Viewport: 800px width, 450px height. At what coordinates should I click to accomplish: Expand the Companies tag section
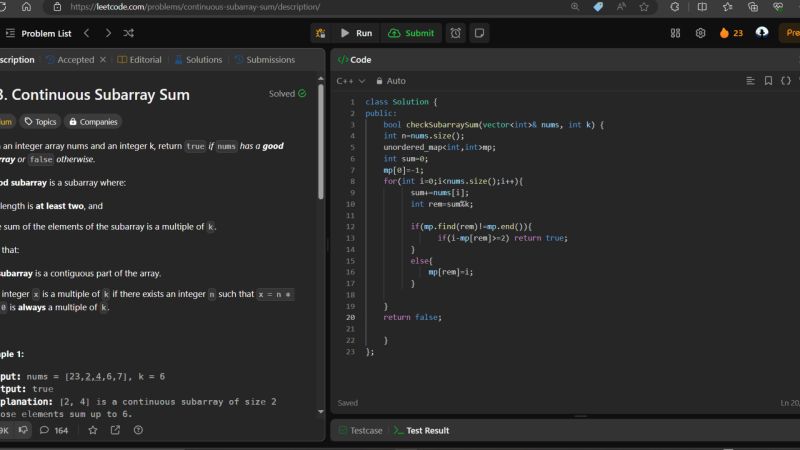coord(93,122)
